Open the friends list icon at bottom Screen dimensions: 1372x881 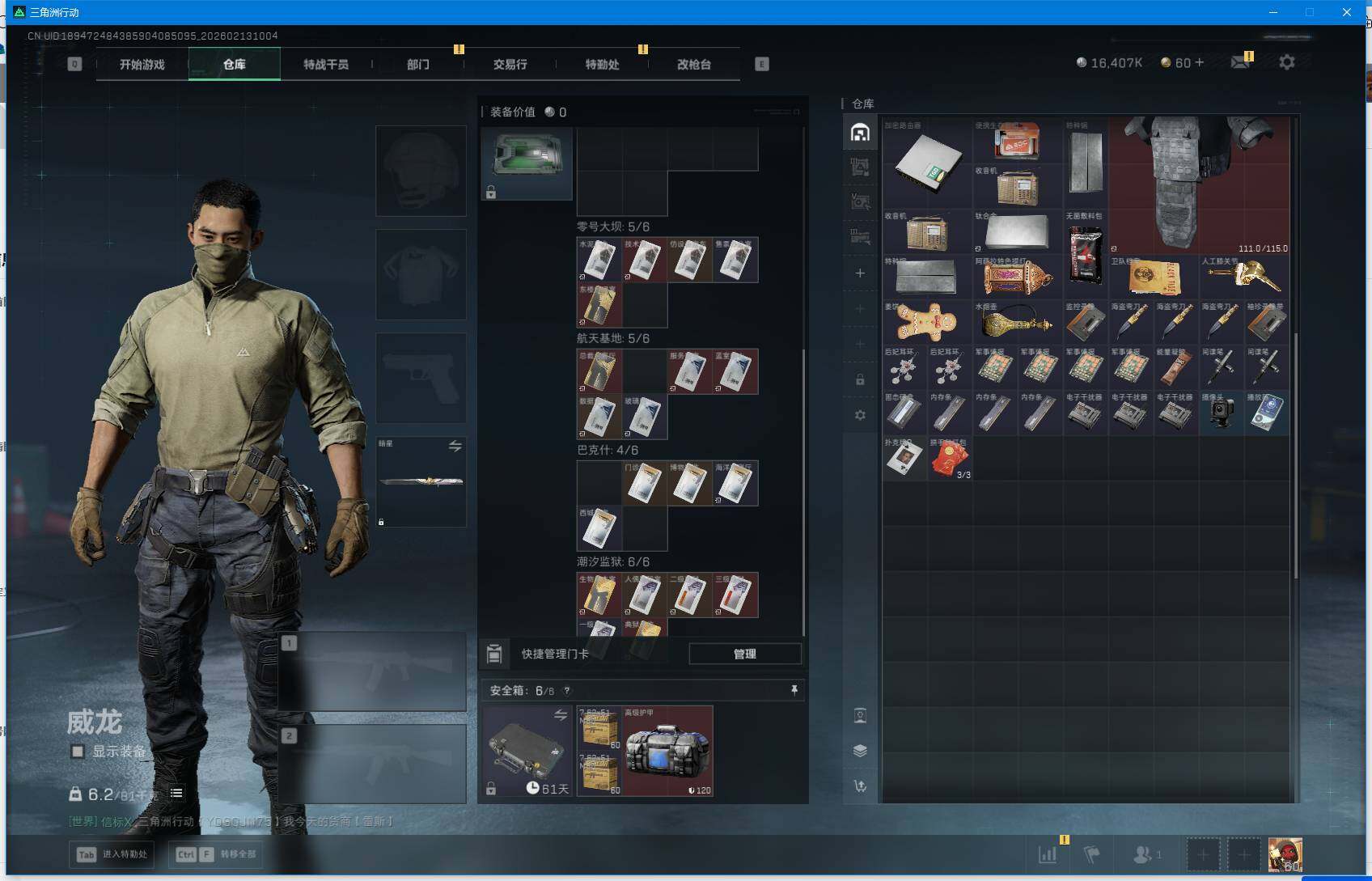(x=1143, y=854)
